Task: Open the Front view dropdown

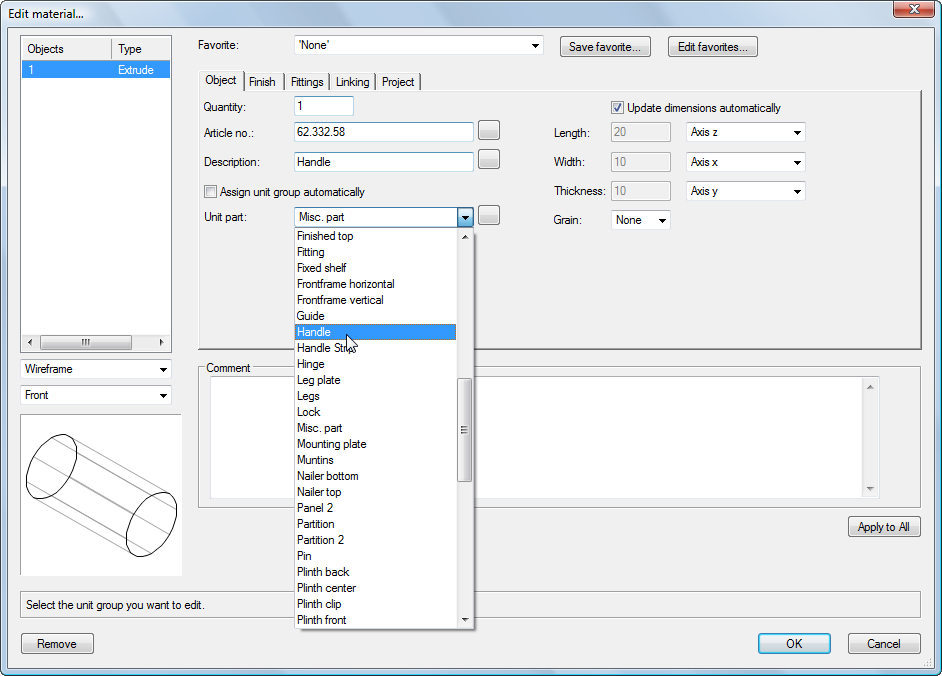Action: (96, 395)
